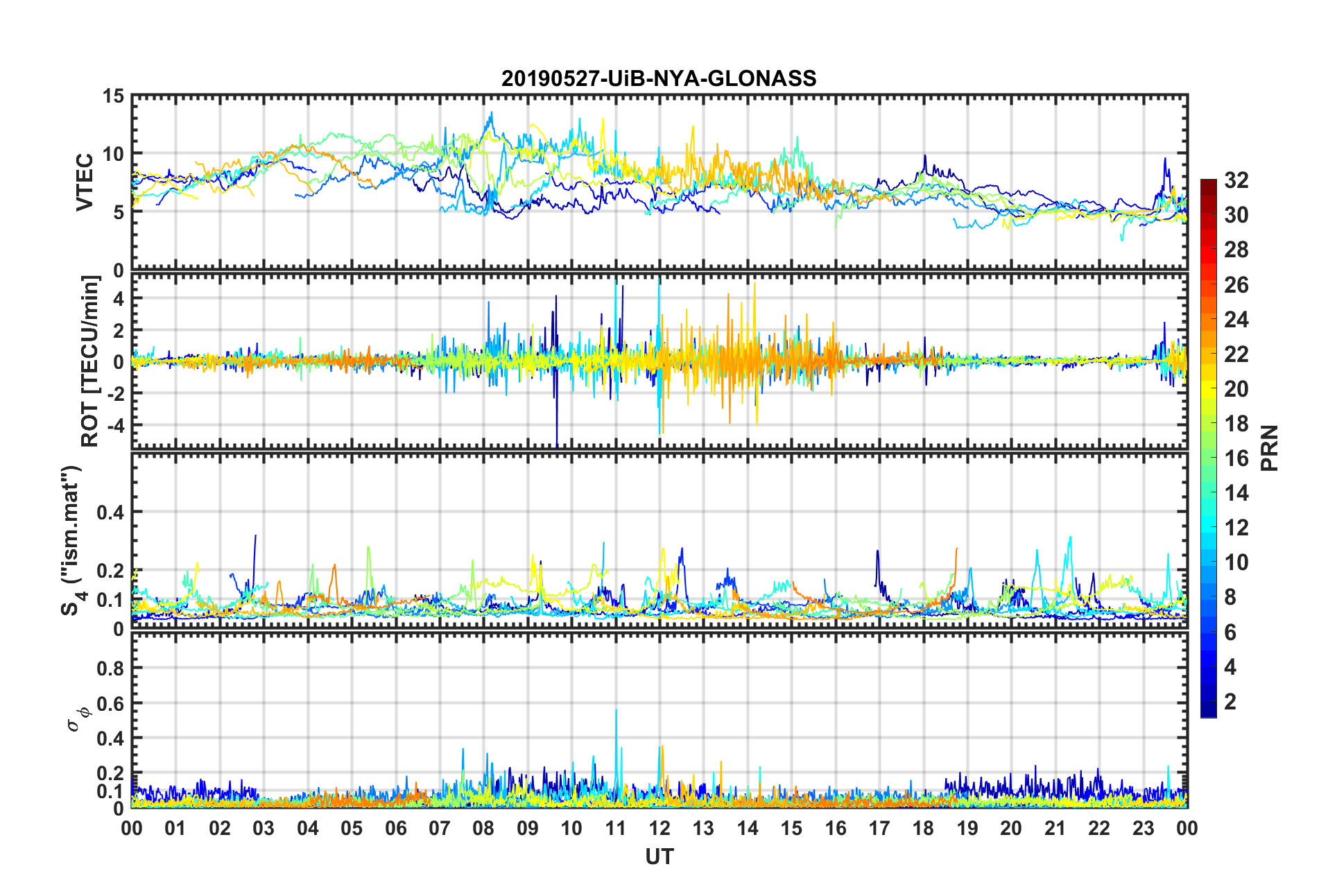Select tick 30 on the PRN colorbar
The image size is (1319, 896).
click(x=1236, y=215)
